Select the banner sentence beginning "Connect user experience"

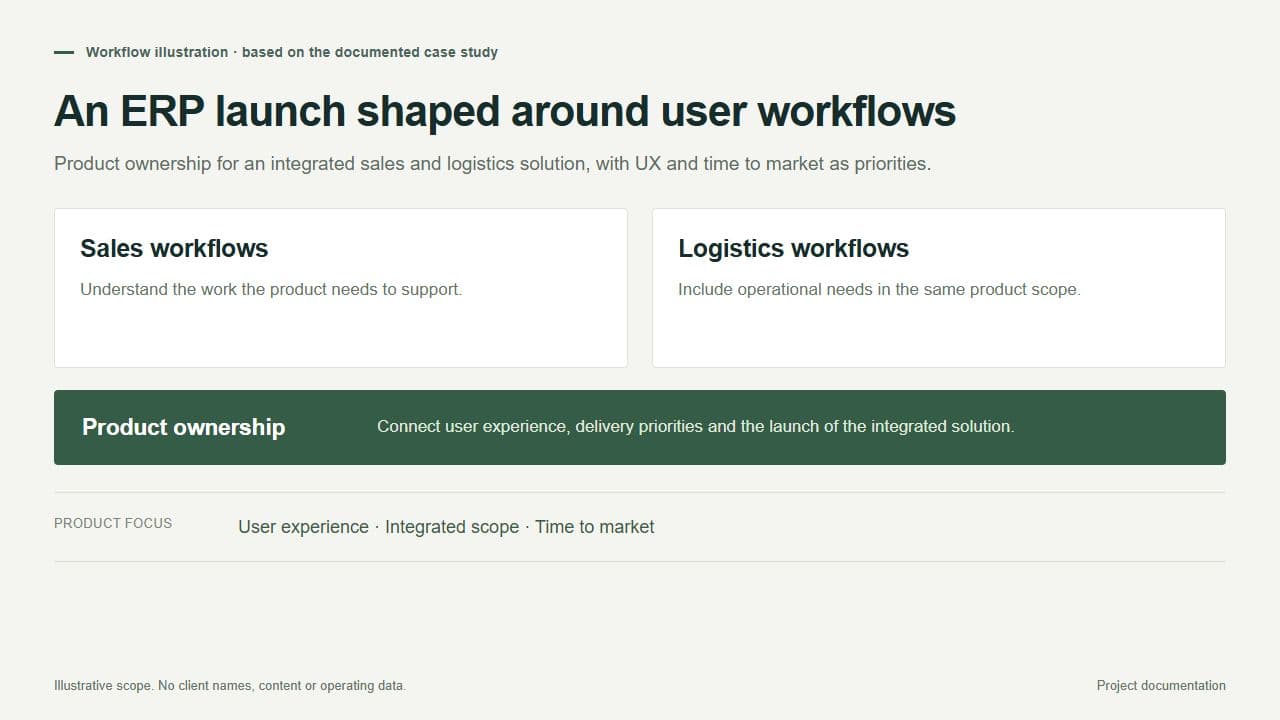695,426
